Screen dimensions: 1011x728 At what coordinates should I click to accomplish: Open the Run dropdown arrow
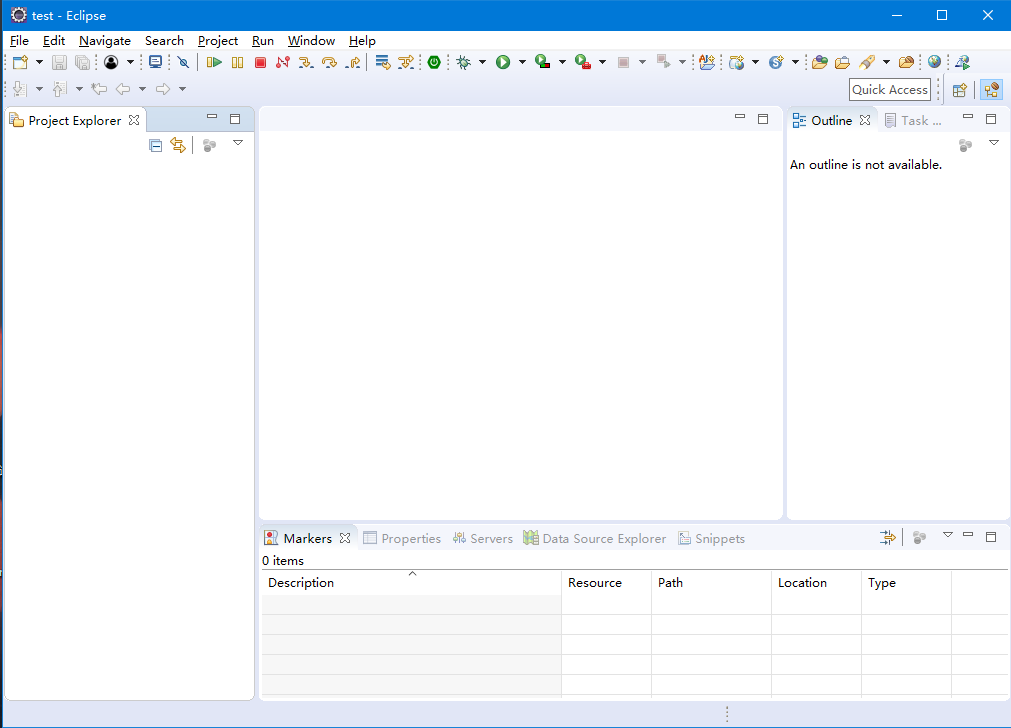[522, 62]
